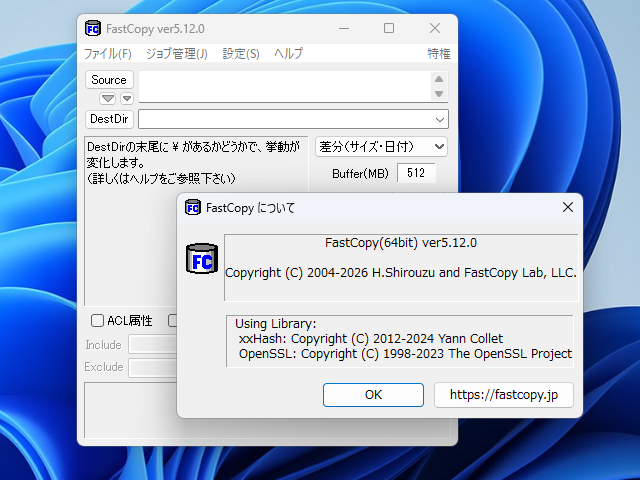
Task: Click the Source path input field
Action: (285, 87)
